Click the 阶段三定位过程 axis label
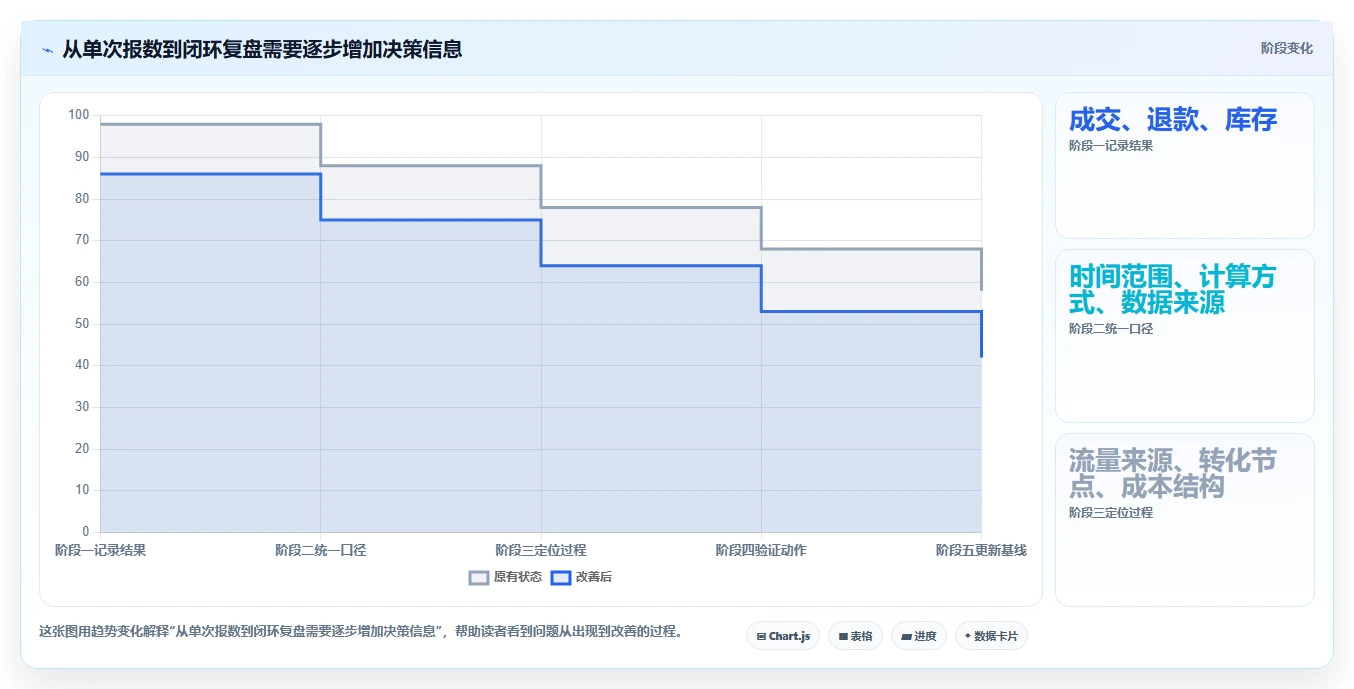 click(x=541, y=550)
